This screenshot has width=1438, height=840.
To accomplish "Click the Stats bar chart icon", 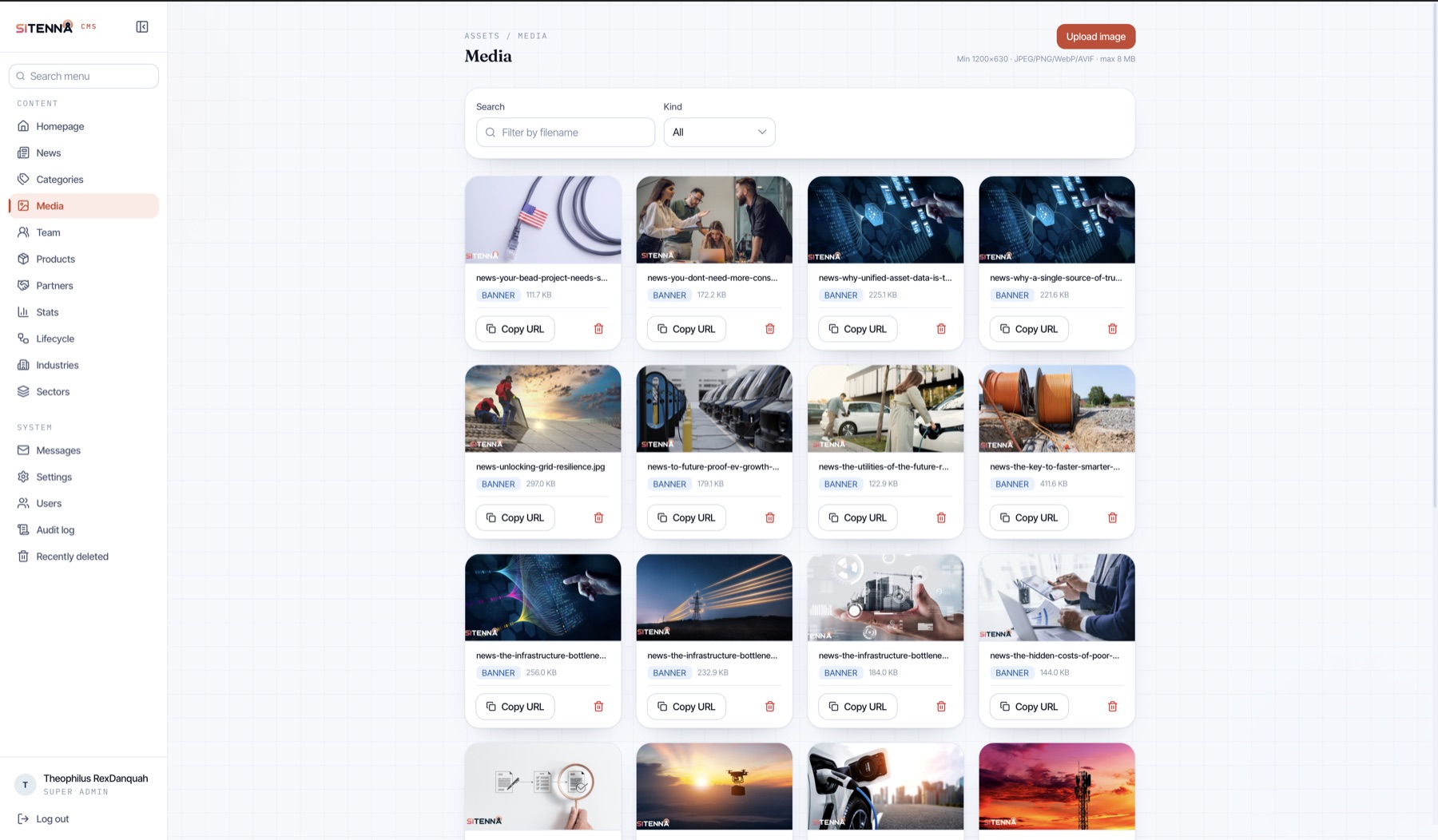I will coord(23,312).
